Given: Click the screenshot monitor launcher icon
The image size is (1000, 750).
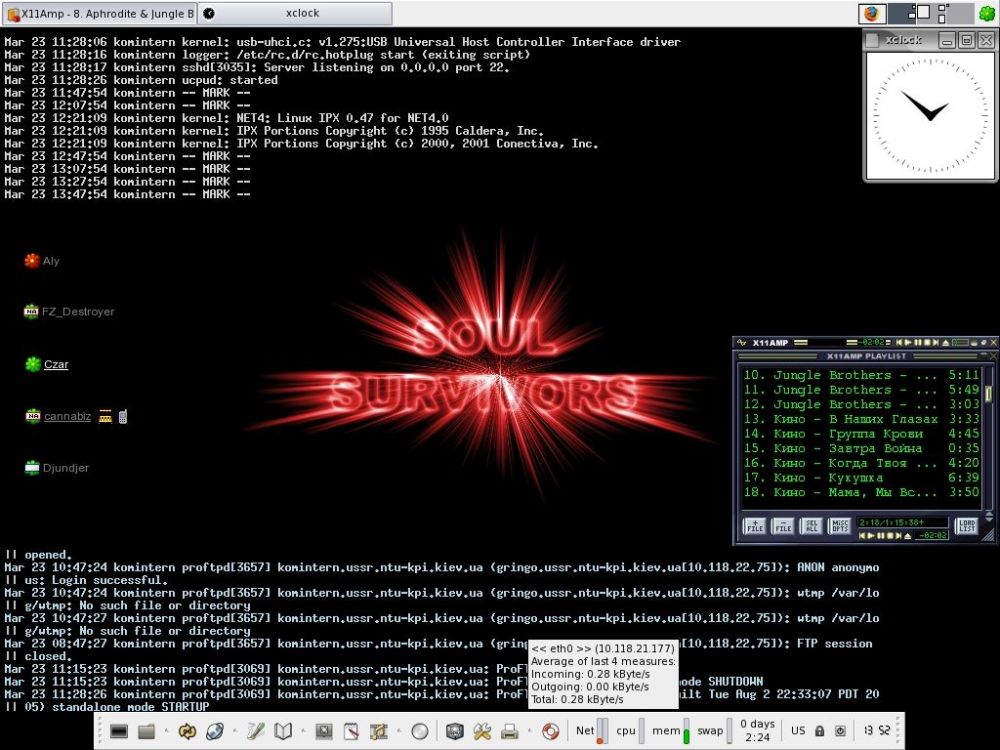Looking at the screenshot, I should click(323, 731).
